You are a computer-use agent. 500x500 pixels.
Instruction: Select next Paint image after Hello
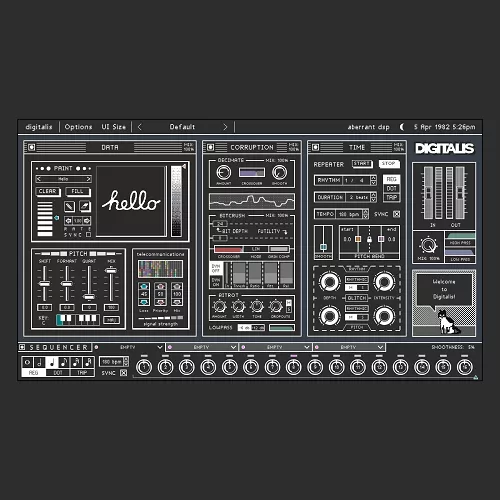click(88, 179)
